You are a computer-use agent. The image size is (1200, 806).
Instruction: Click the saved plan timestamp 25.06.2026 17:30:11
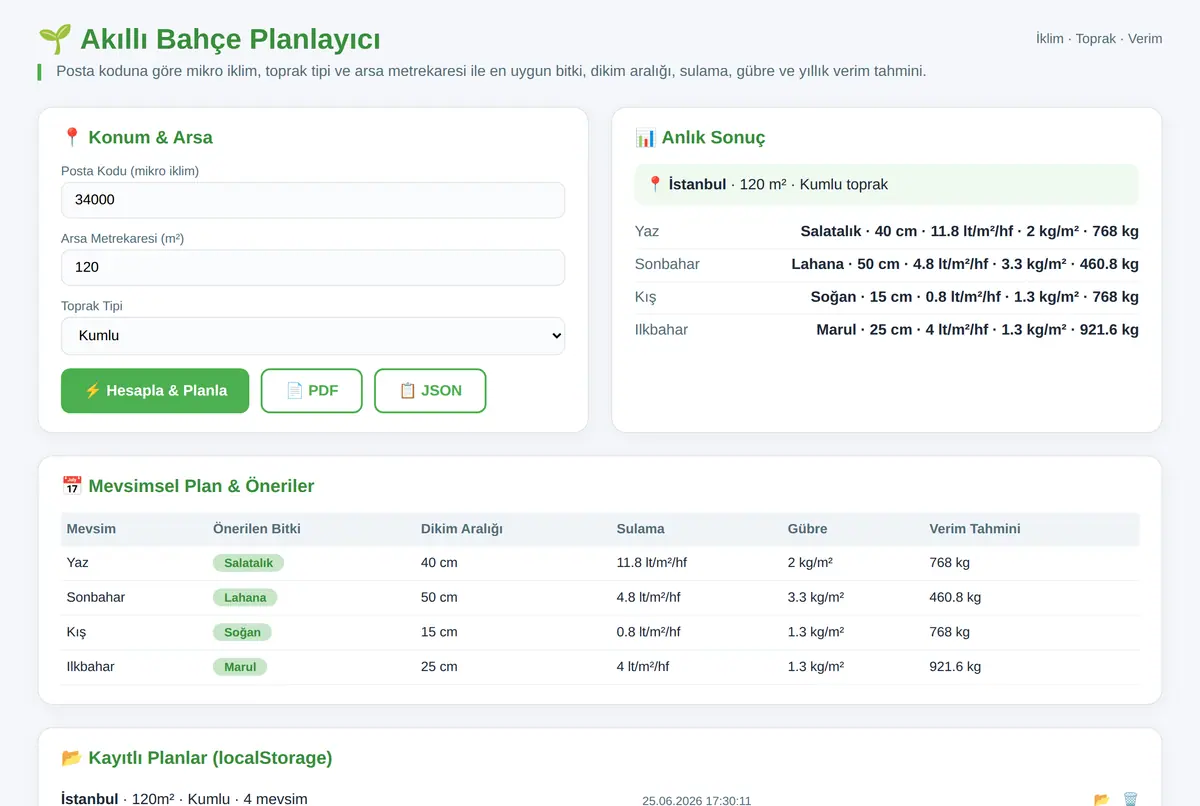pyautogui.click(x=697, y=801)
